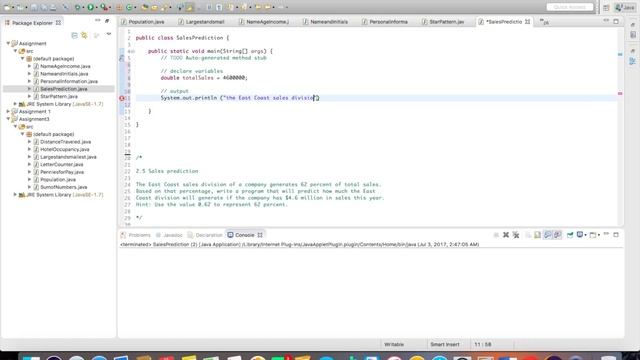This screenshot has width=640, height=360.
Task: Switch to the StarPattern.java editor tab
Action: 443,22
